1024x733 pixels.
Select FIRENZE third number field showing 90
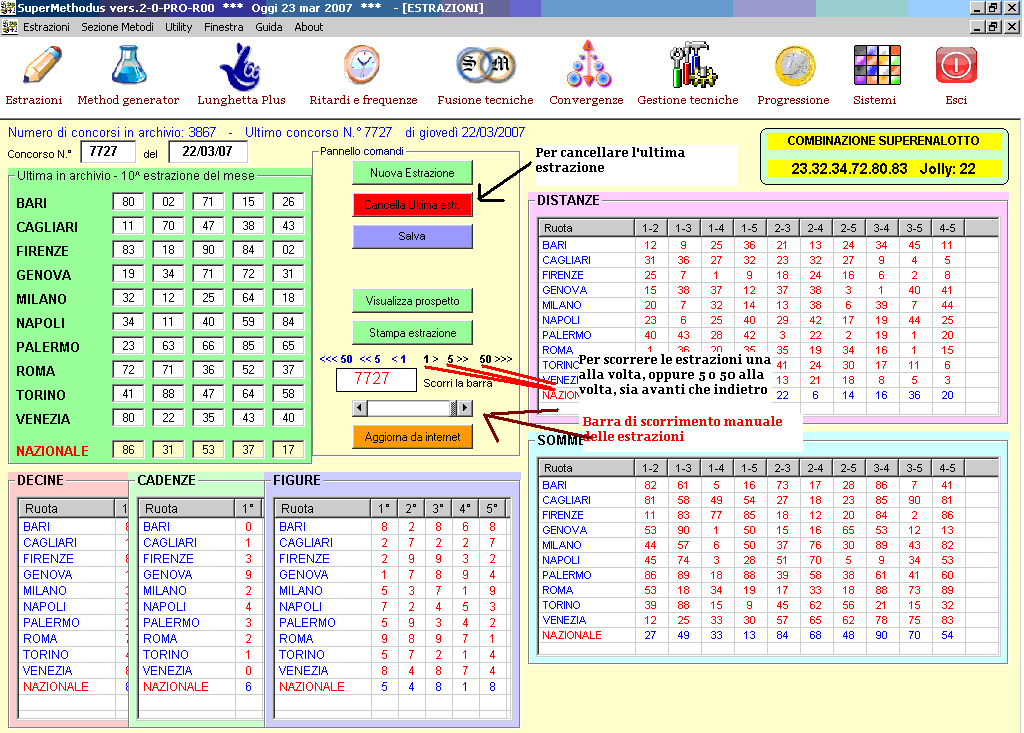(x=208, y=250)
